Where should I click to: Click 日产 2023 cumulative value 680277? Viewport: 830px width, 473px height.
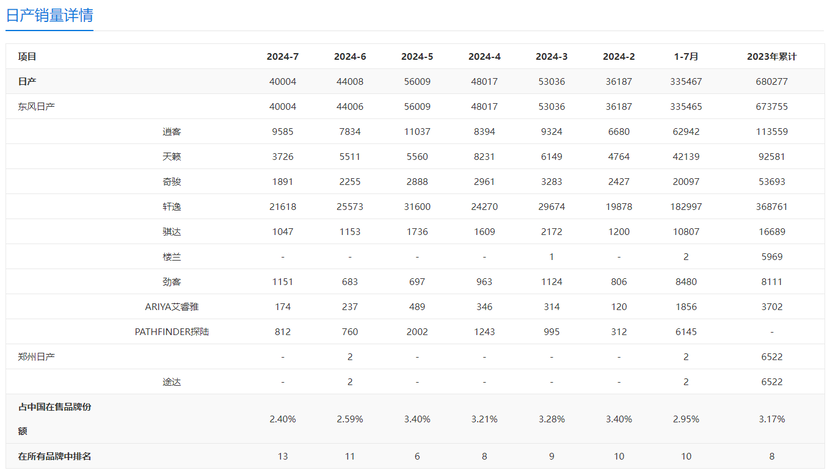tap(772, 81)
